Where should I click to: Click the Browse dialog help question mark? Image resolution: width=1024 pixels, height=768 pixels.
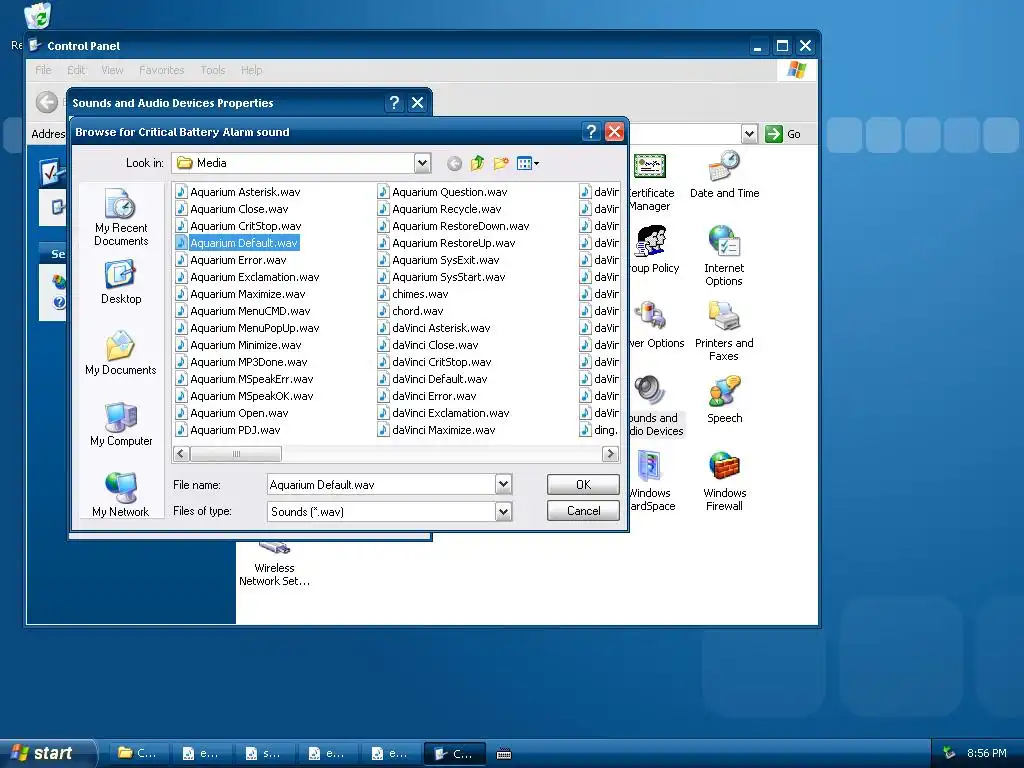click(x=591, y=132)
